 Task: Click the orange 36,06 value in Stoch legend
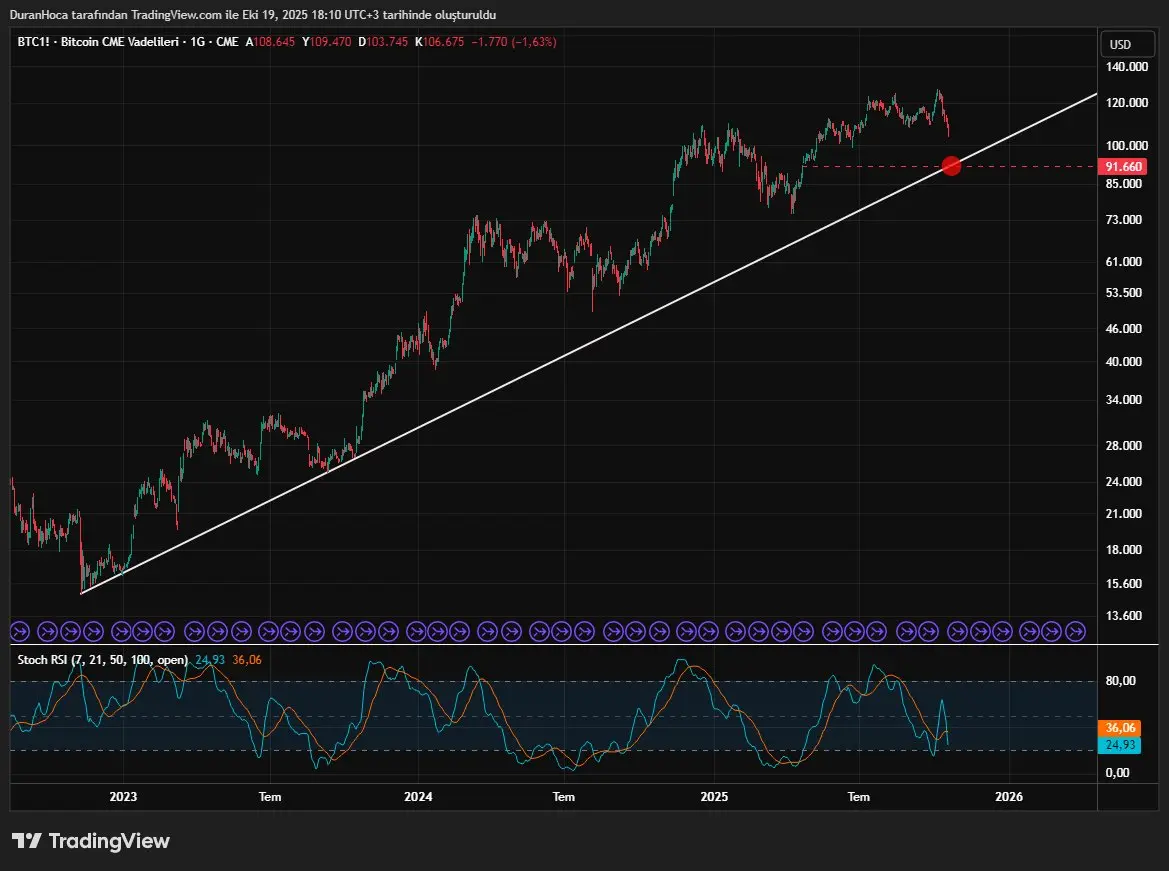tap(247, 659)
